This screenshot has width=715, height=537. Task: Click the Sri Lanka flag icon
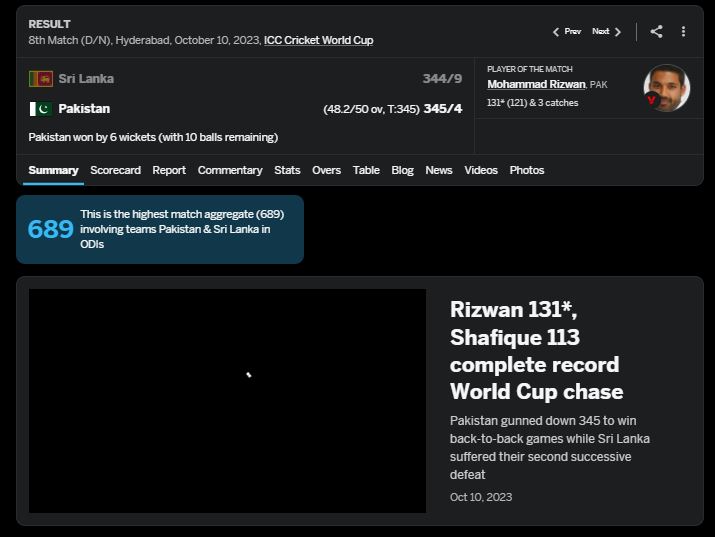40,79
